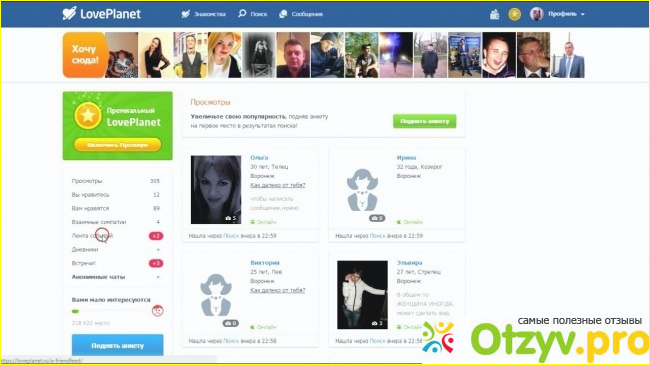Click the green Поднять анкету button
The width and height of the screenshot is (650, 365).
[424, 121]
